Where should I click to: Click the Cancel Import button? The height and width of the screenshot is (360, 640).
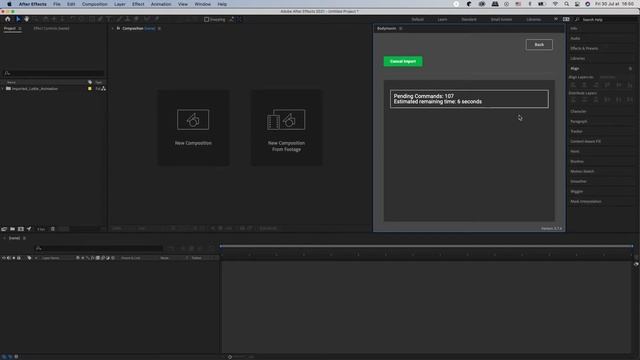(403, 61)
